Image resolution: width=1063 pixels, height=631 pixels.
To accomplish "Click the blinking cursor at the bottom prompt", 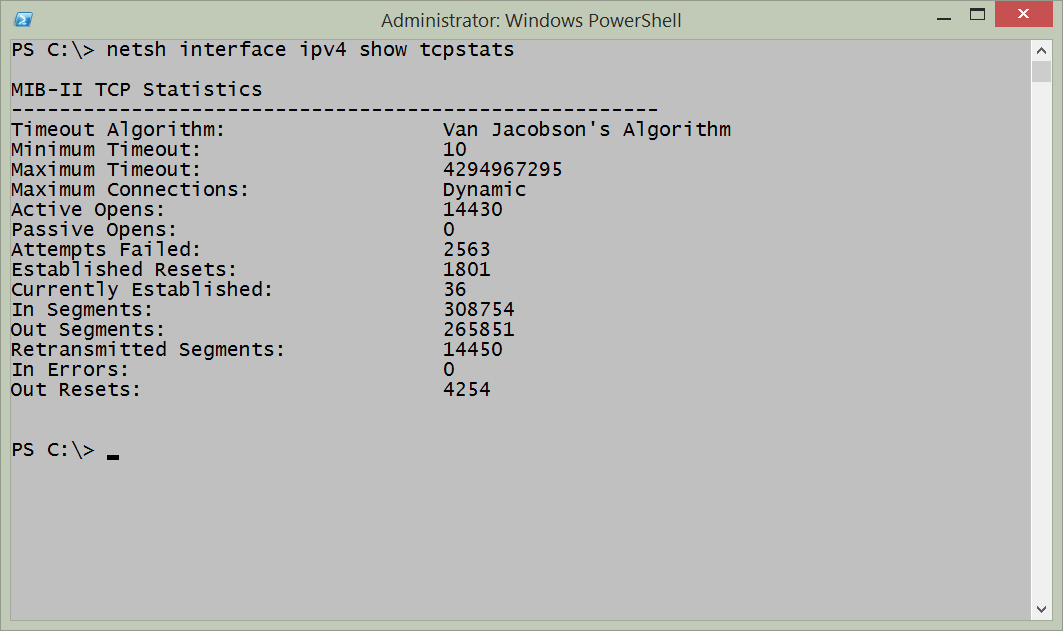I will (113, 455).
